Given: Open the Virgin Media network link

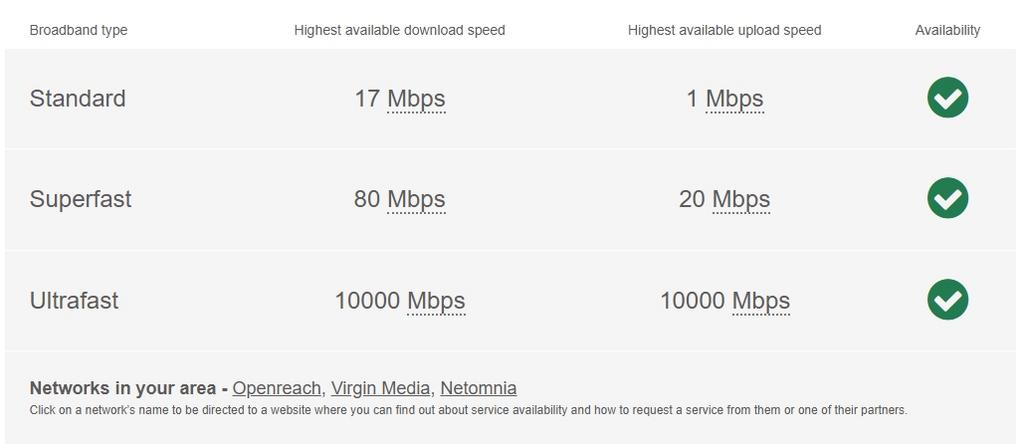Looking at the screenshot, I should click(x=381, y=388).
